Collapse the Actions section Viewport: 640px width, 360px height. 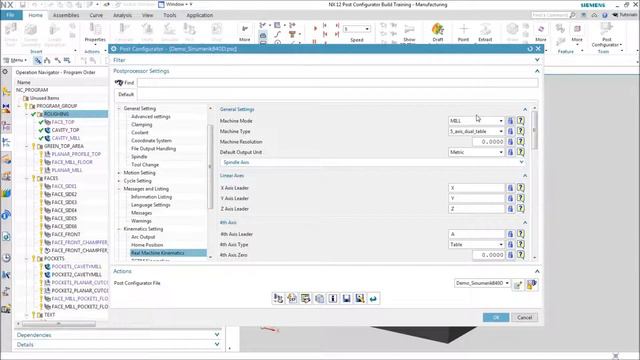tap(537, 271)
